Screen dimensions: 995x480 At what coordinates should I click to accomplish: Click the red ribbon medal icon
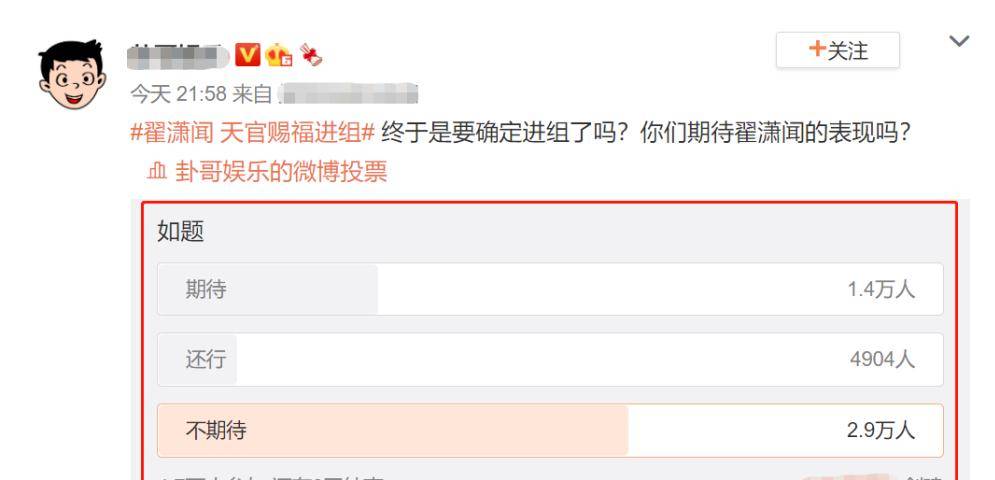[x=311, y=55]
